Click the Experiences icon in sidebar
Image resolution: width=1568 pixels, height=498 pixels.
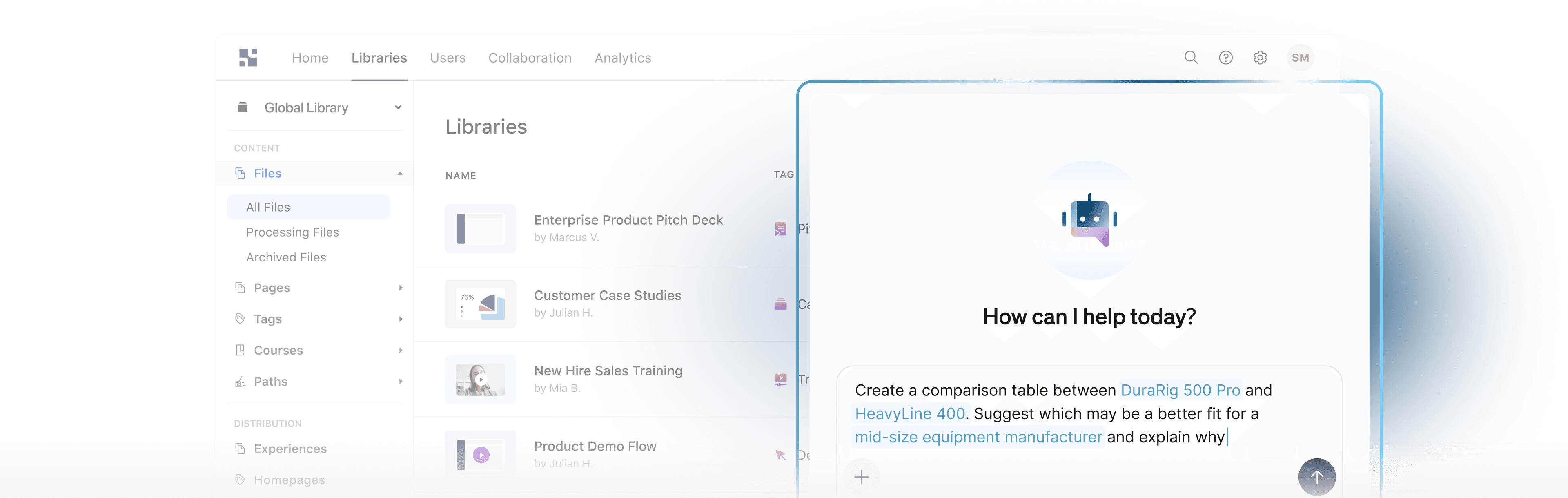(241, 449)
